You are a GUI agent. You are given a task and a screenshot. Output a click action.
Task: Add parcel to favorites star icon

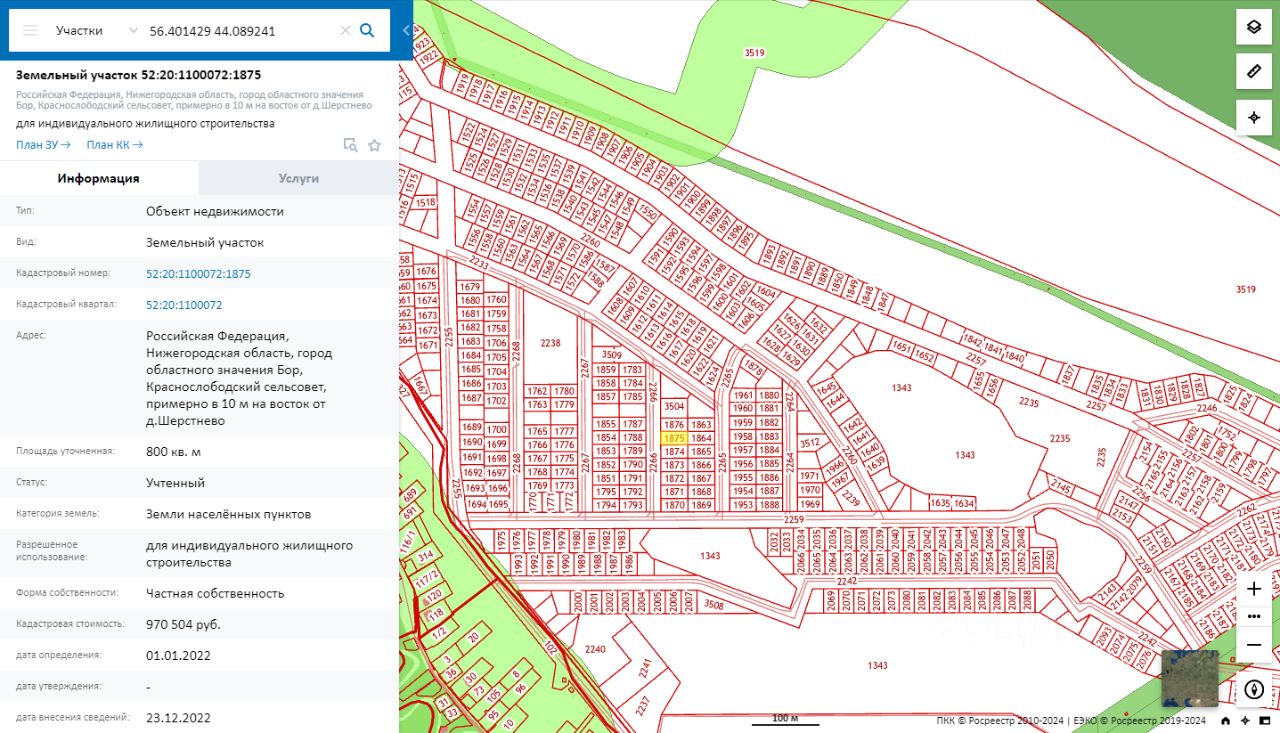(374, 145)
